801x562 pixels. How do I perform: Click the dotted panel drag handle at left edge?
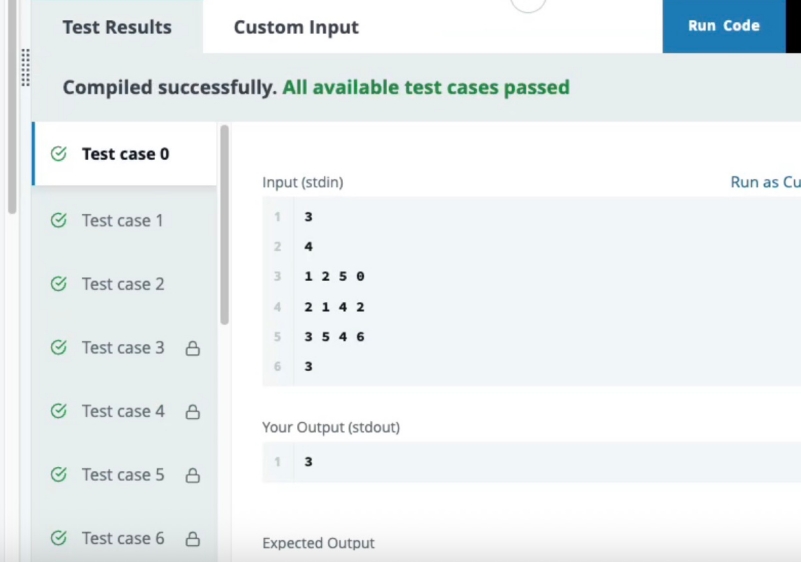[26, 67]
